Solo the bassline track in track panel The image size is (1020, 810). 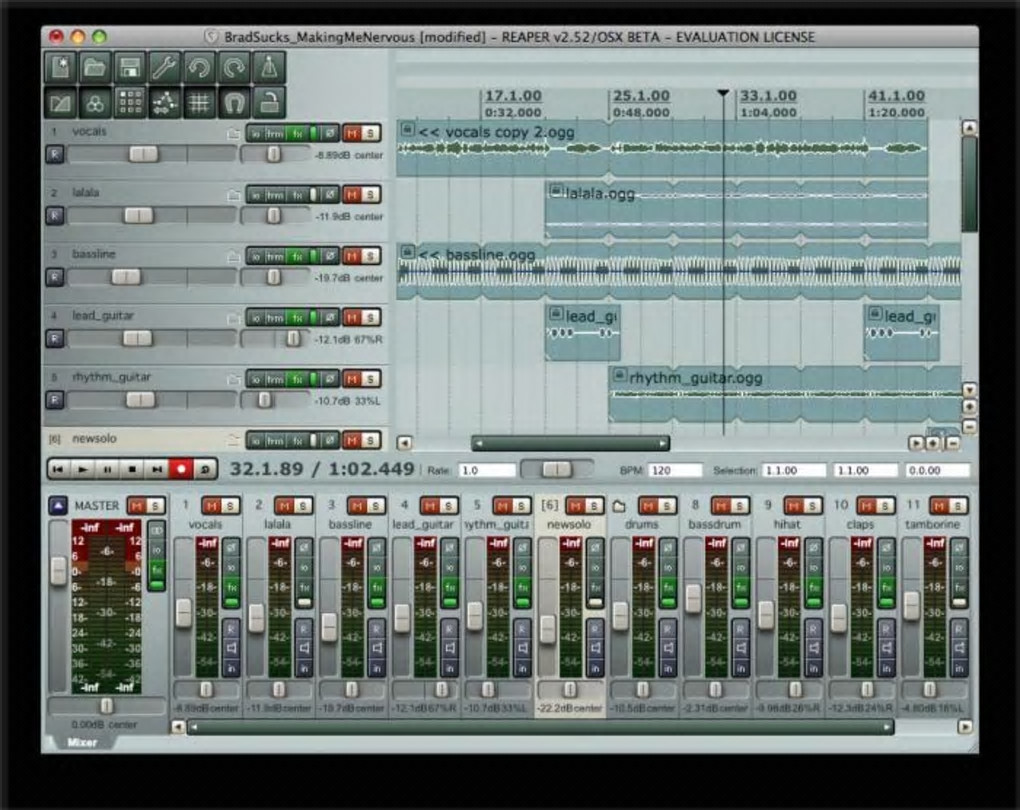point(370,256)
